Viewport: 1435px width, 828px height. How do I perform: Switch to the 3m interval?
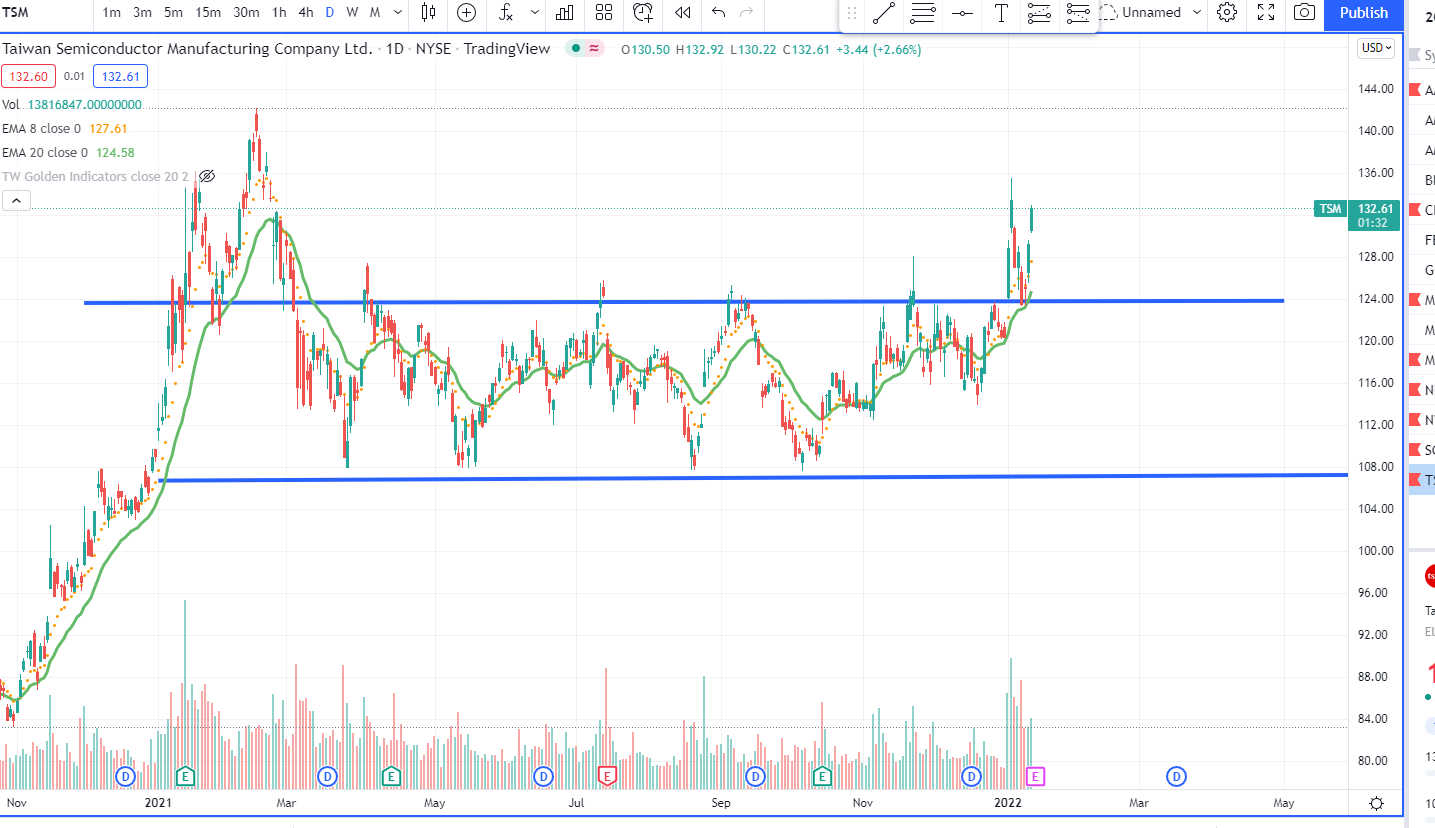click(142, 13)
